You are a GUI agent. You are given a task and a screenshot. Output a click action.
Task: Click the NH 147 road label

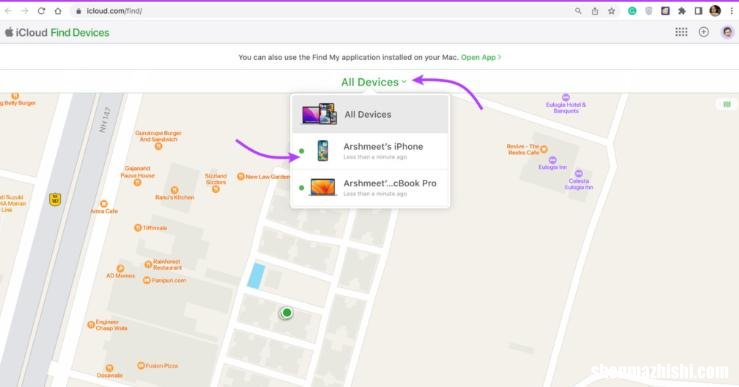[x=105, y=120]
